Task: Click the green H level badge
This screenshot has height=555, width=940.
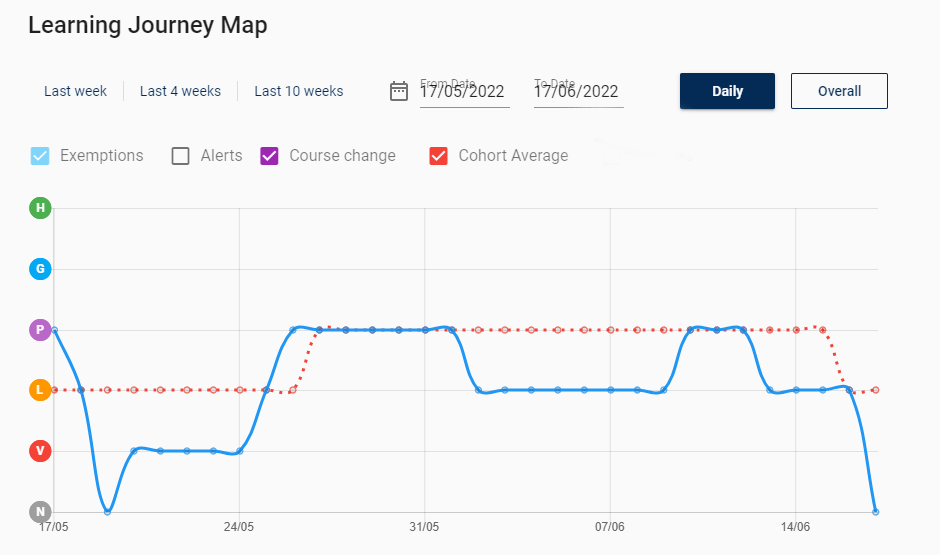Action: point(40,208)
